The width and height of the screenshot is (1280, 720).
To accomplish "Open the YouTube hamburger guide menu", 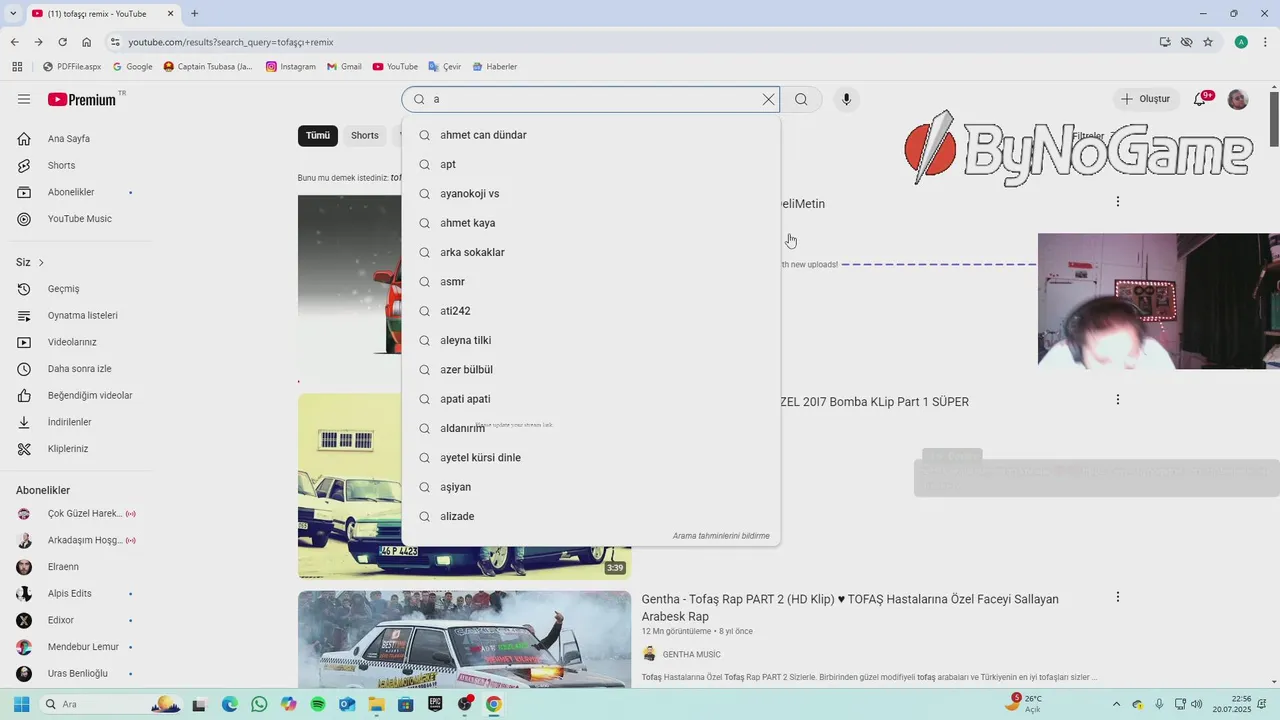I will click(24, 99).
